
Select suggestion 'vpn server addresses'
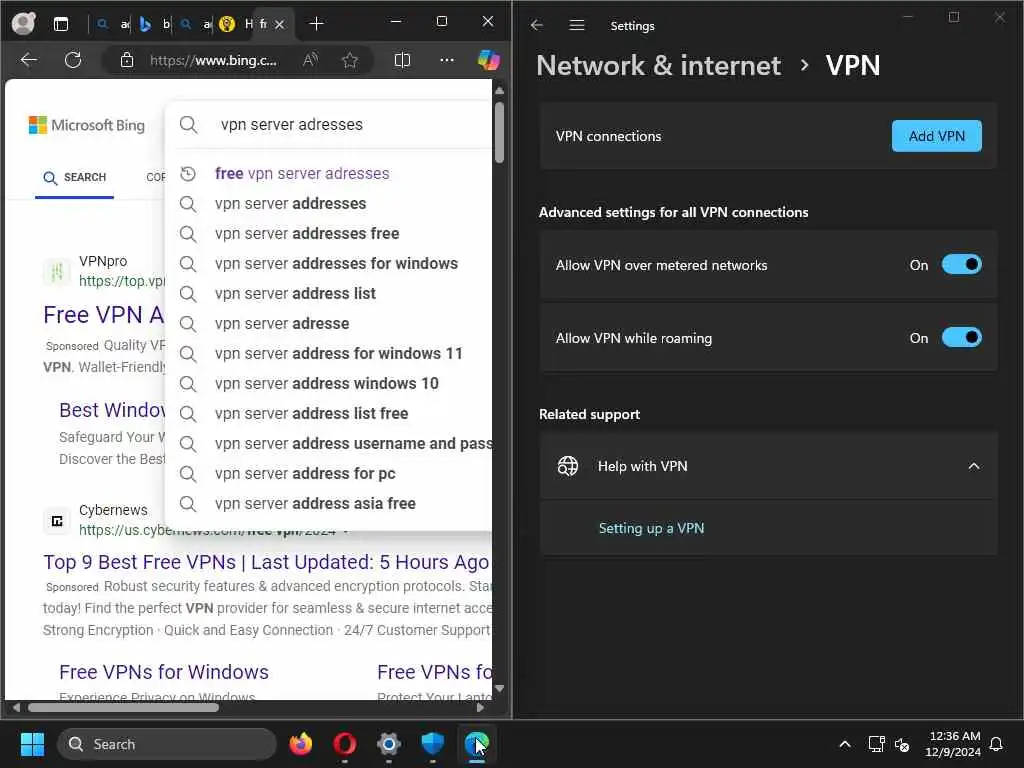pyautogui.click(x=290, y=203)
